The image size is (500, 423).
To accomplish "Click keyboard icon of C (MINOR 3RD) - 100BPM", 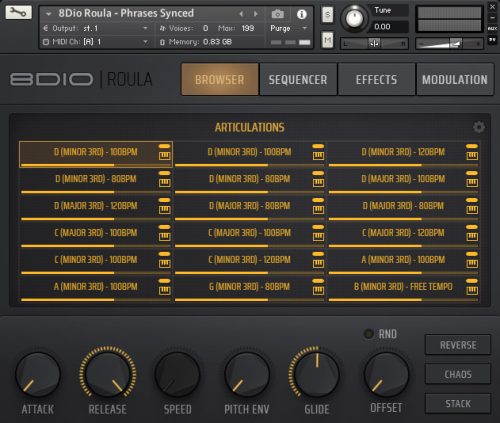I will [164, 264].
